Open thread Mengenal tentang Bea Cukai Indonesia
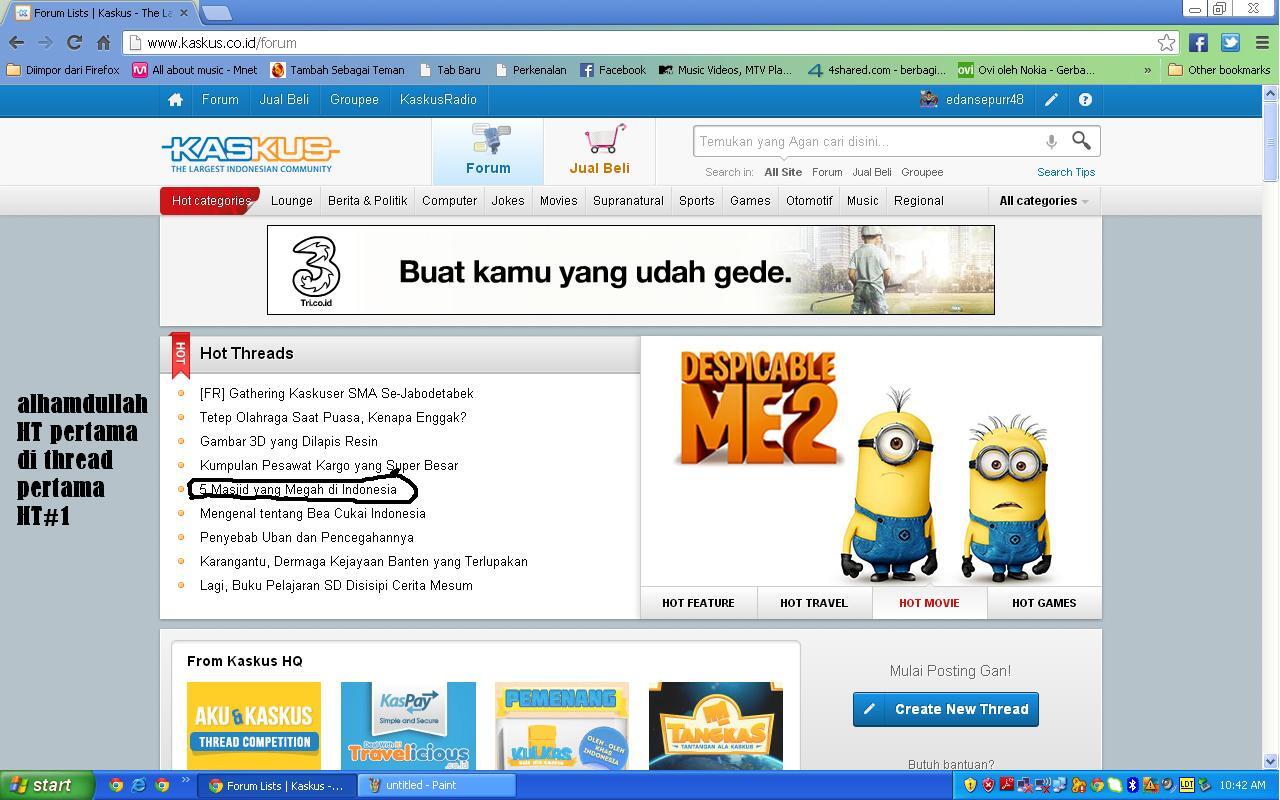The width and height of the screenshot is (1280, 800). tap(313, 514)
